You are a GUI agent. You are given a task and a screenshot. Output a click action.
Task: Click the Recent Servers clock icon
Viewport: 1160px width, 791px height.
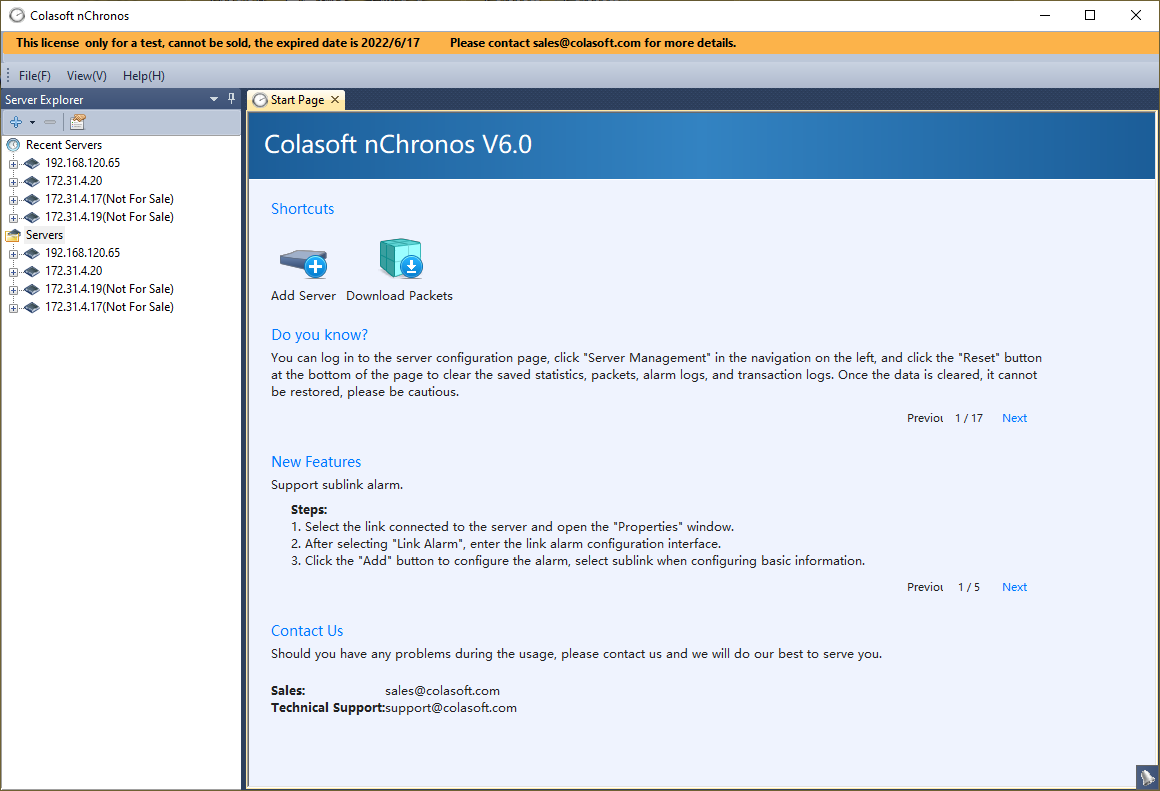[13, 145]
